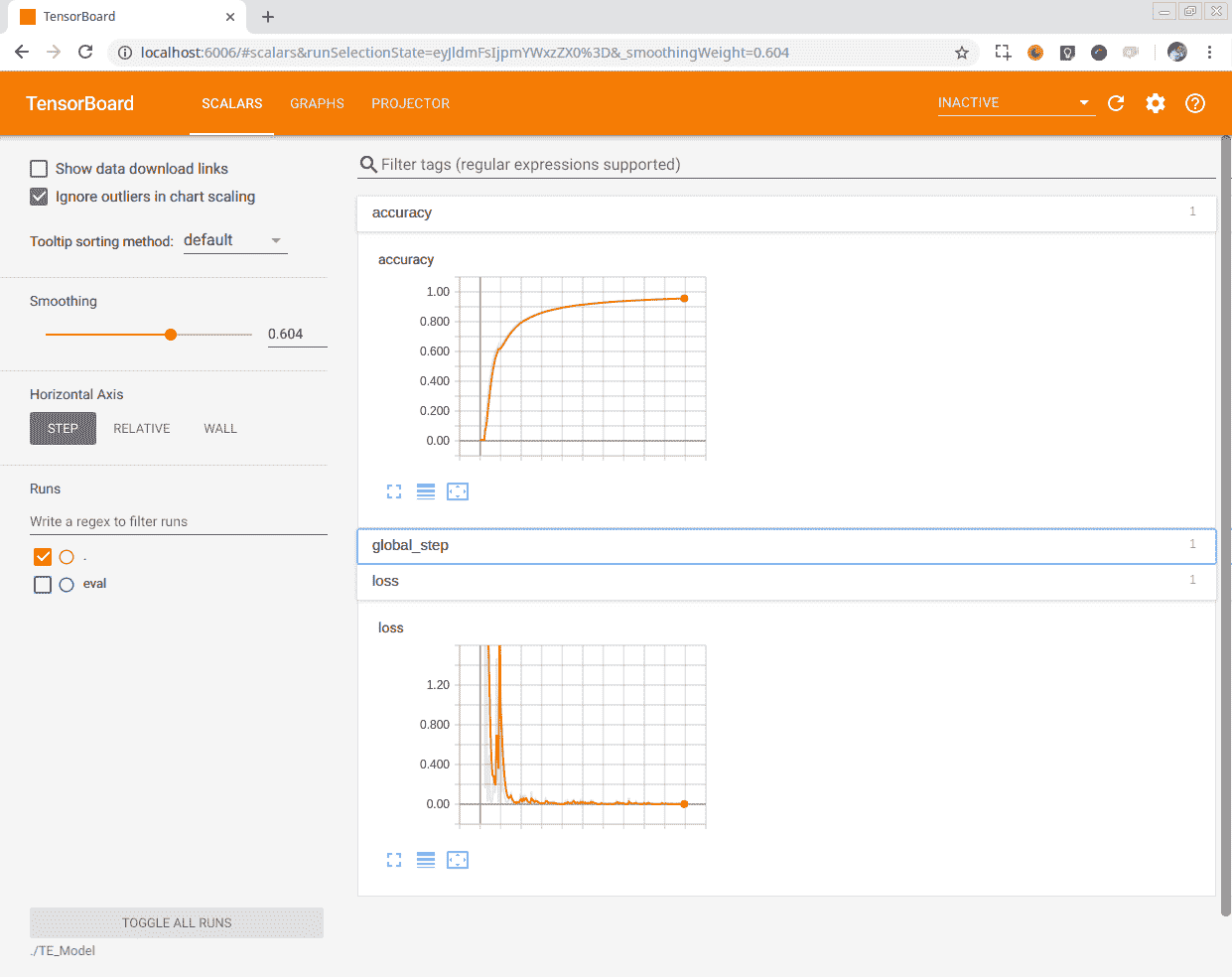Fit domain to data on loss chart
This screenshot has height=977, width=1232.
pyautogui.click(x=458, y=860)
